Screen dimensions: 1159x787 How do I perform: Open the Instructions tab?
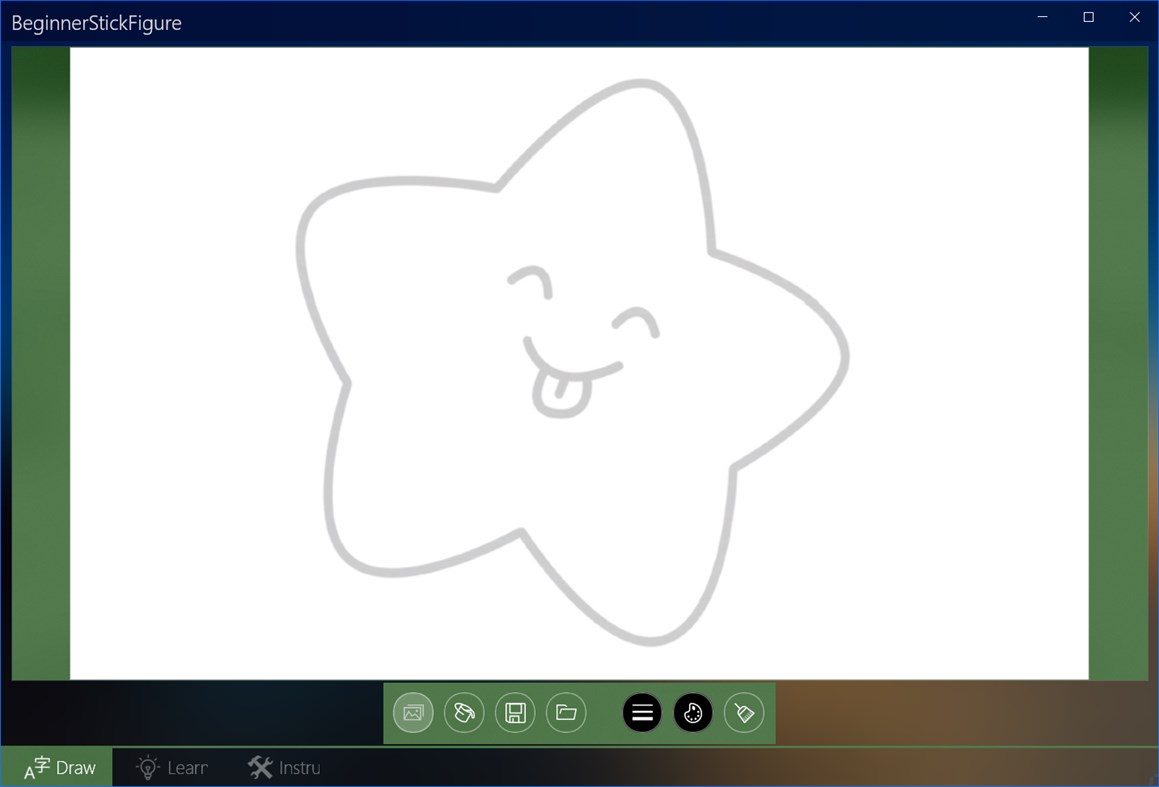pyautogui.click(x=284, y=767)
